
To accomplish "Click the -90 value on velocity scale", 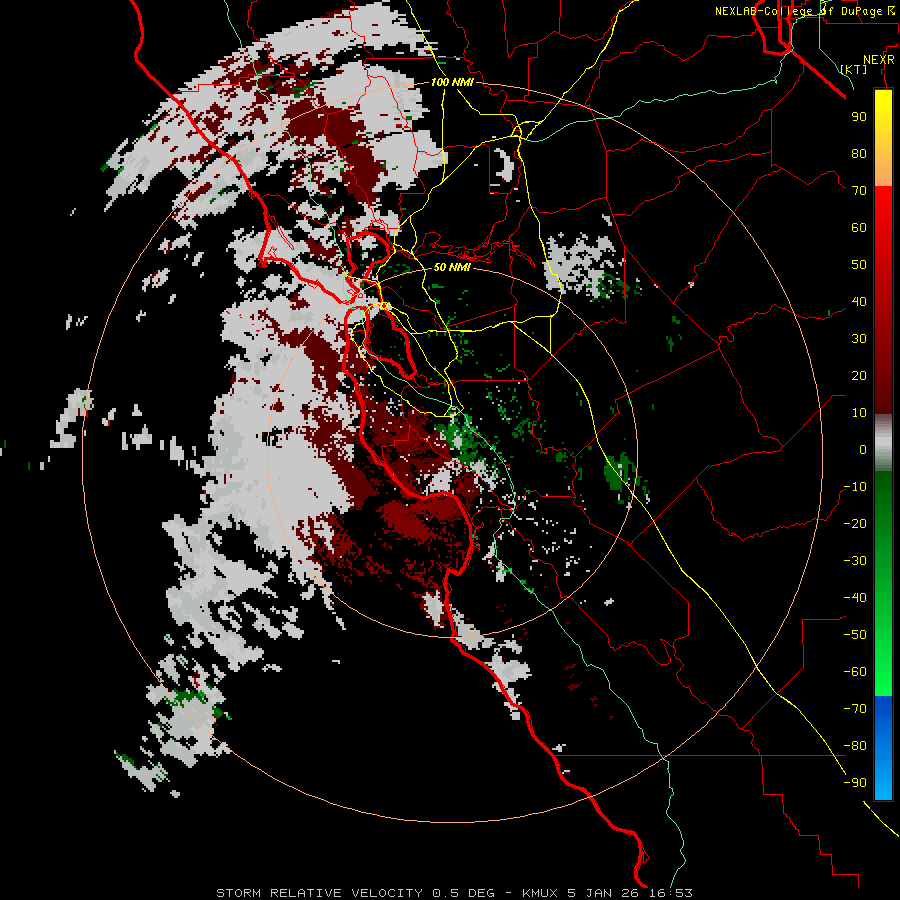I will tap(855, 783).
